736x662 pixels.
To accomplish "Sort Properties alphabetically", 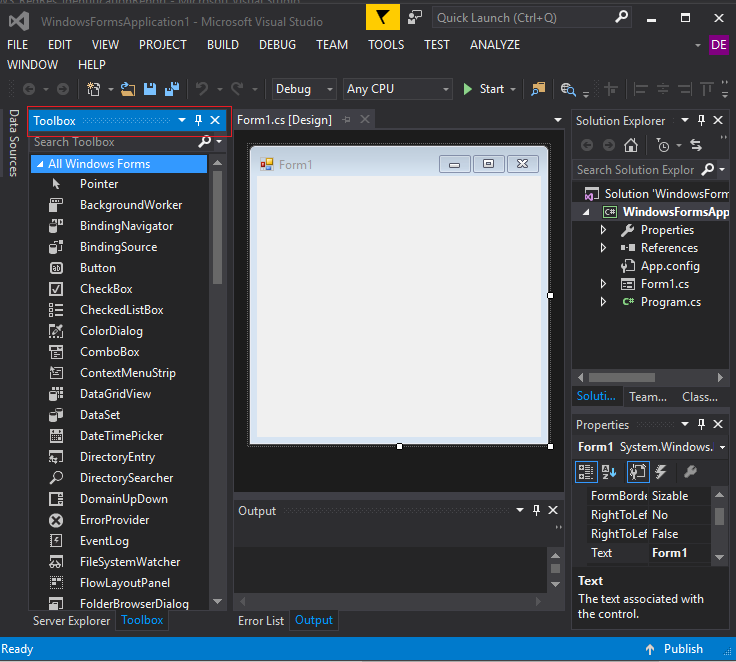I will [609, 472].
